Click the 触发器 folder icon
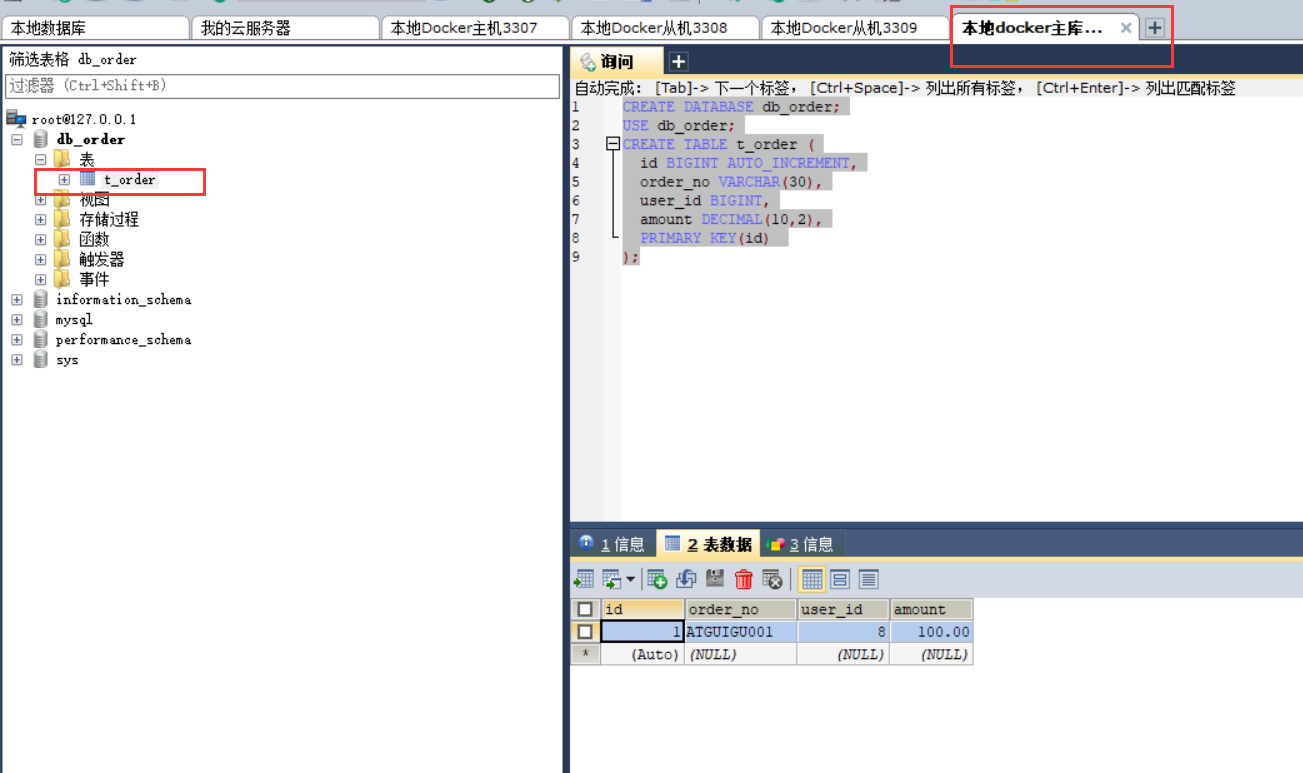The height and width of the screenshot is (773, 1303). [x=63, y=259]
